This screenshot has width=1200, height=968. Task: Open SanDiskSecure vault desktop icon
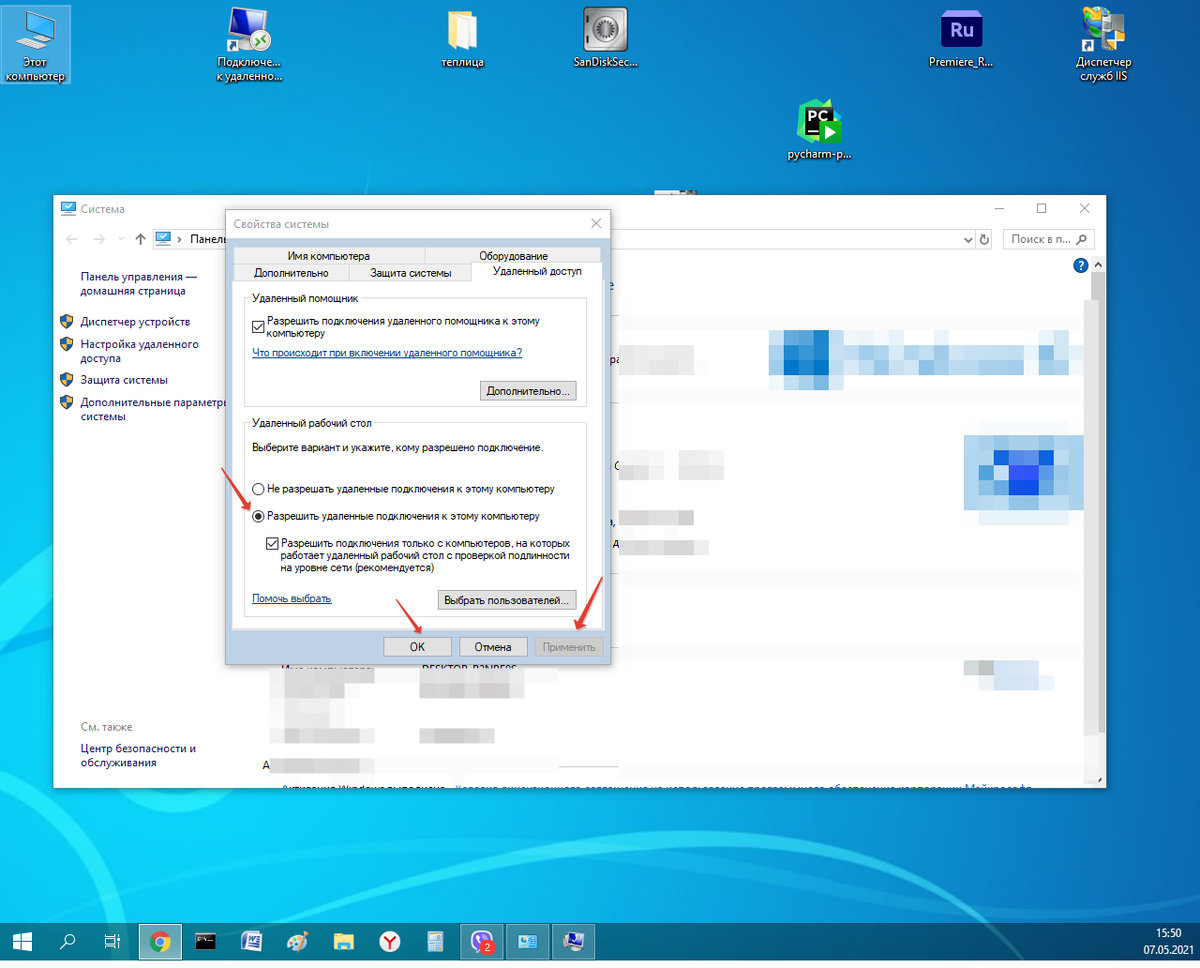(605, 40)
